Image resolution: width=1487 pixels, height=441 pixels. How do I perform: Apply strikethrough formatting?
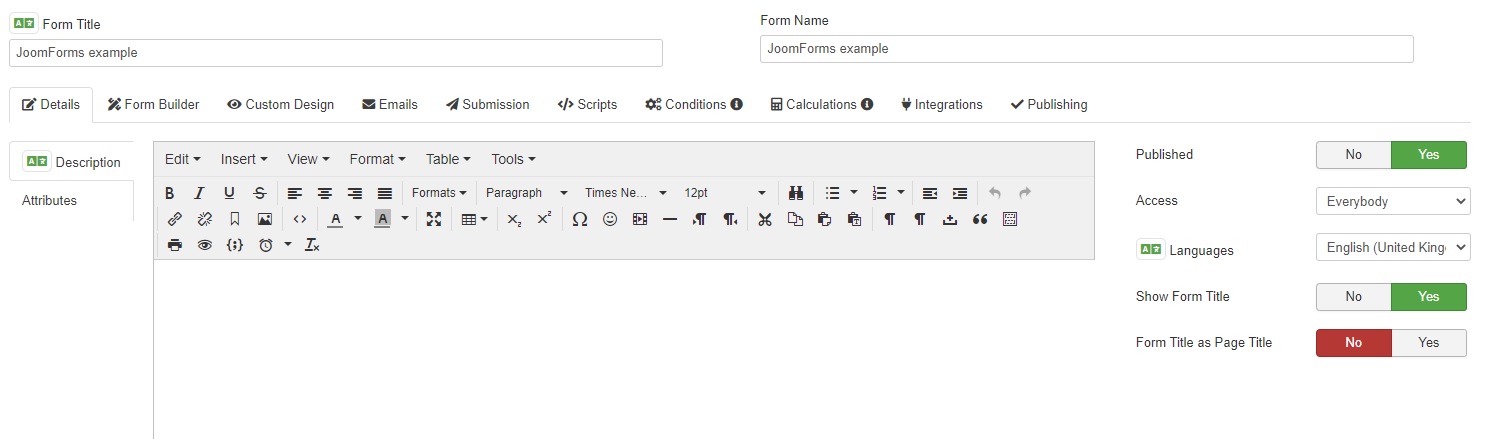click(260, 193)
